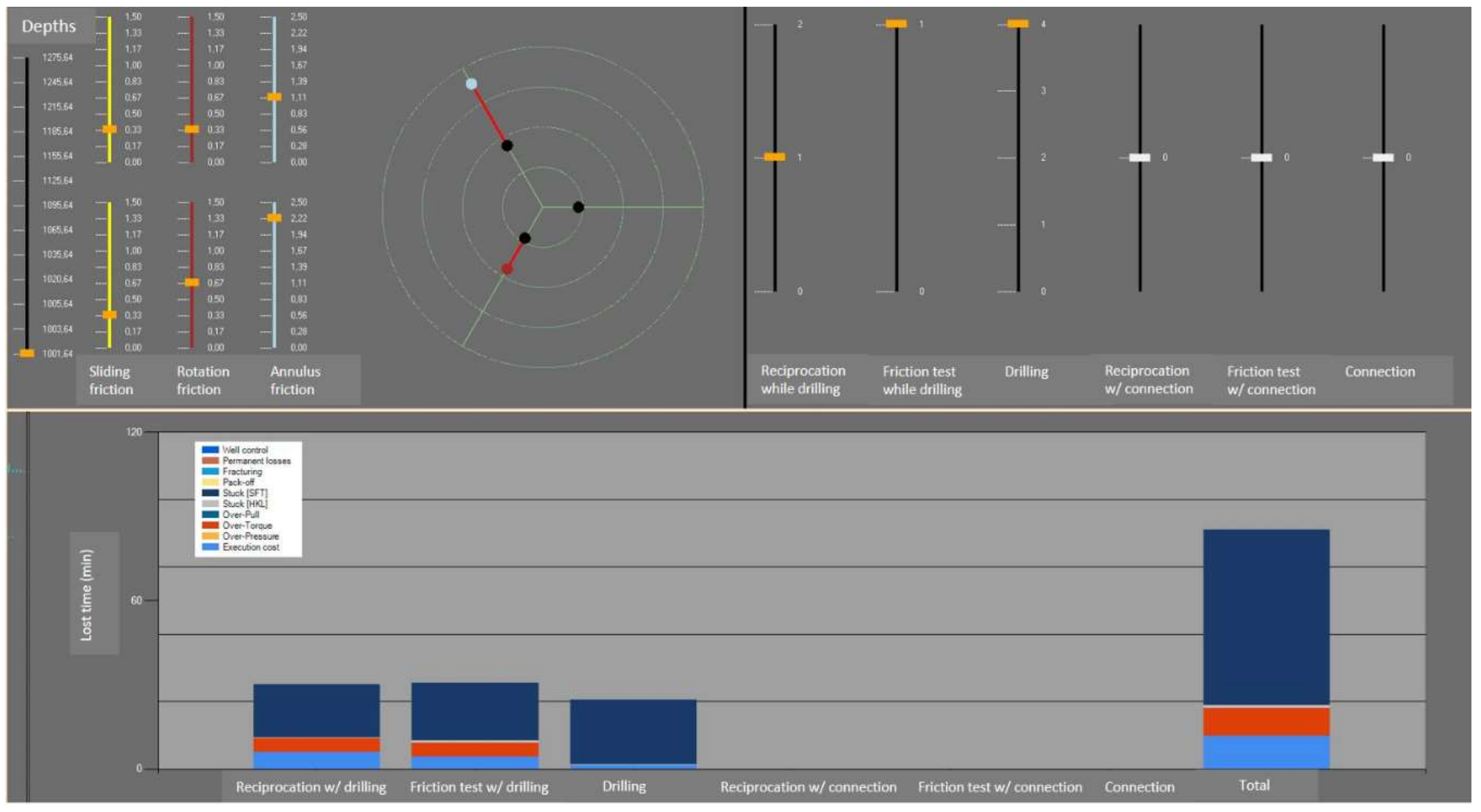Click Reciprocation while drilling slider handle at 1
This screenshot has height=812, width=1481.
(774, 157)
